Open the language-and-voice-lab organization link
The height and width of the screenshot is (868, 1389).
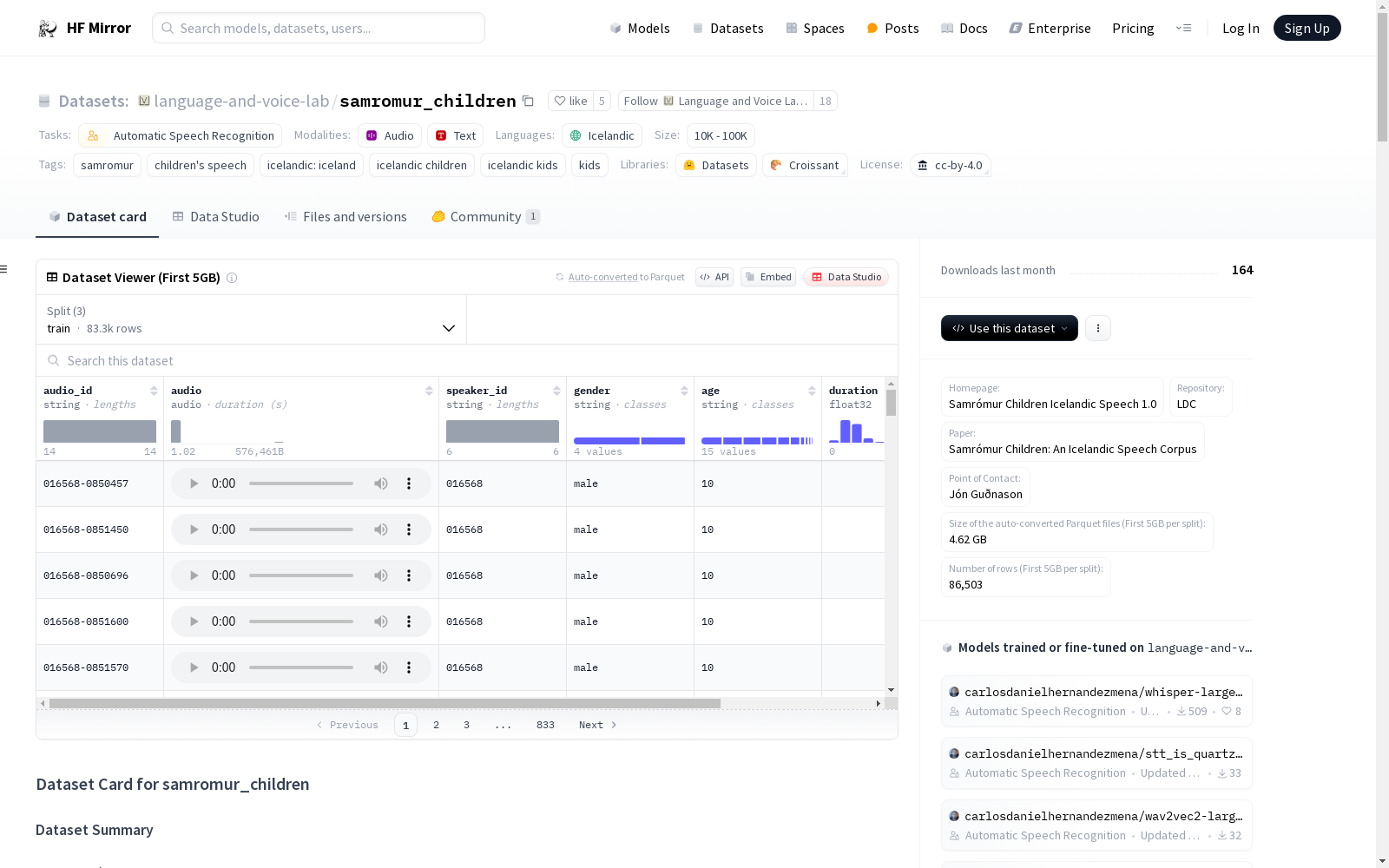click(x=241, y=101)
